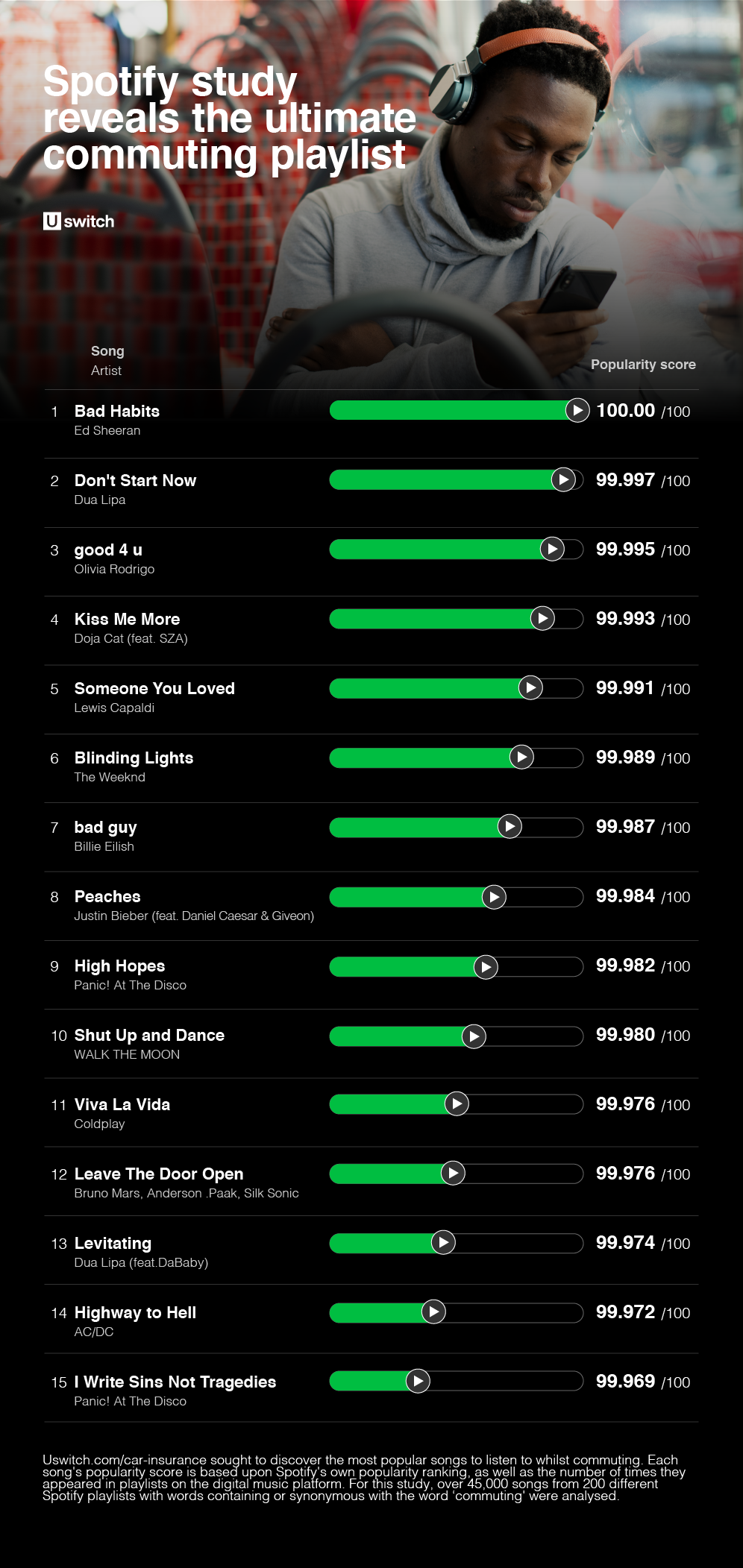
Task: Select the Leave The Door Open song title
Action: tap(159, 1174)
